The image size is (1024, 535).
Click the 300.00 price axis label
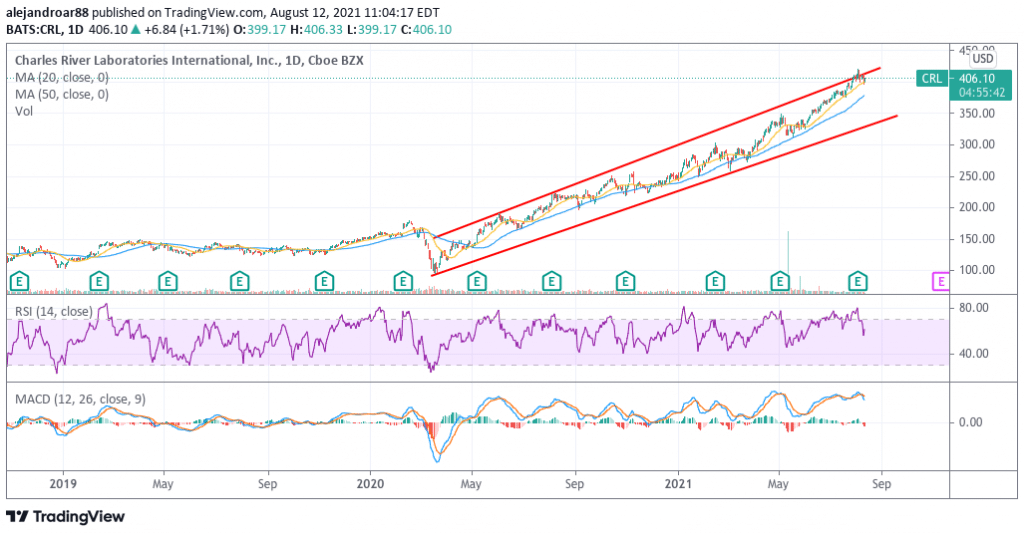pyautogui.click(x=976, y=144)
